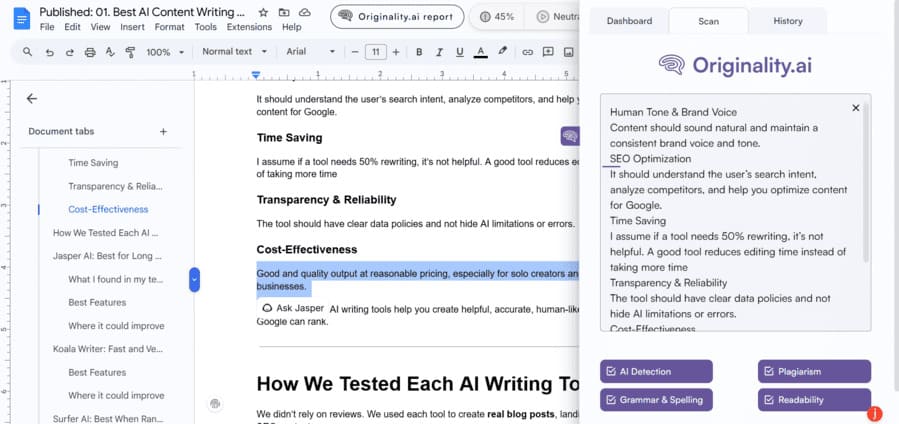Click the round icon left of the heading
This screenshot has height=424, width=899.
pos(216,403)
